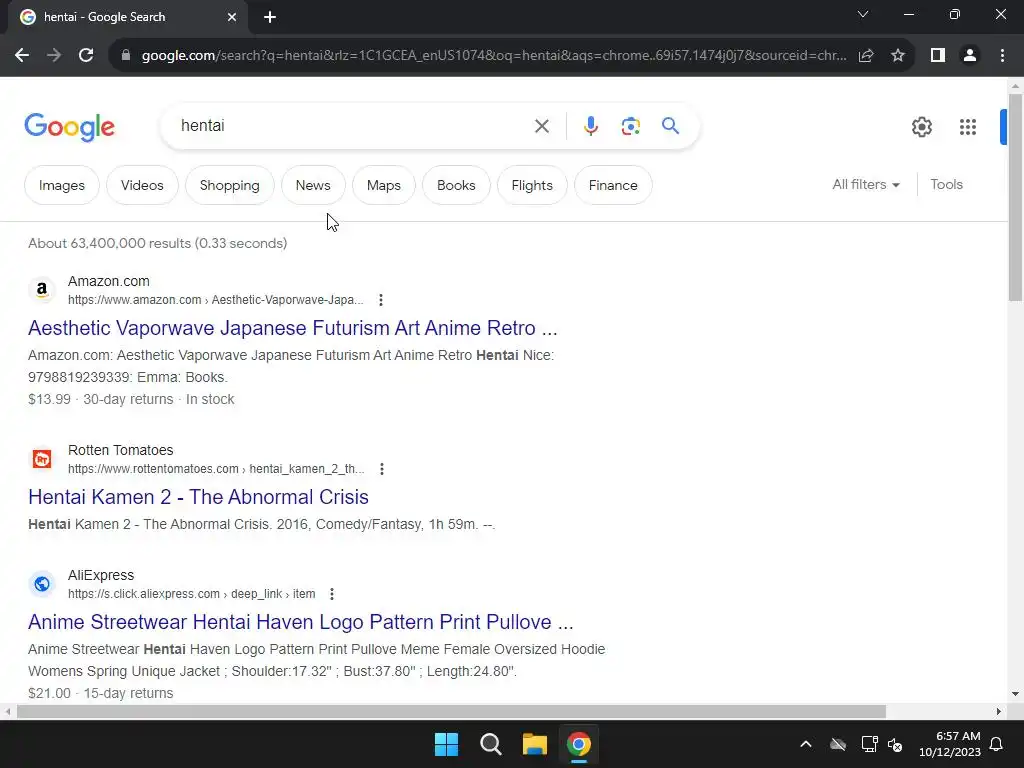Viewport: 1024px width, 768px height.
Task: Click the Rotten Tomatoes favicon
Action: [42, 458]
